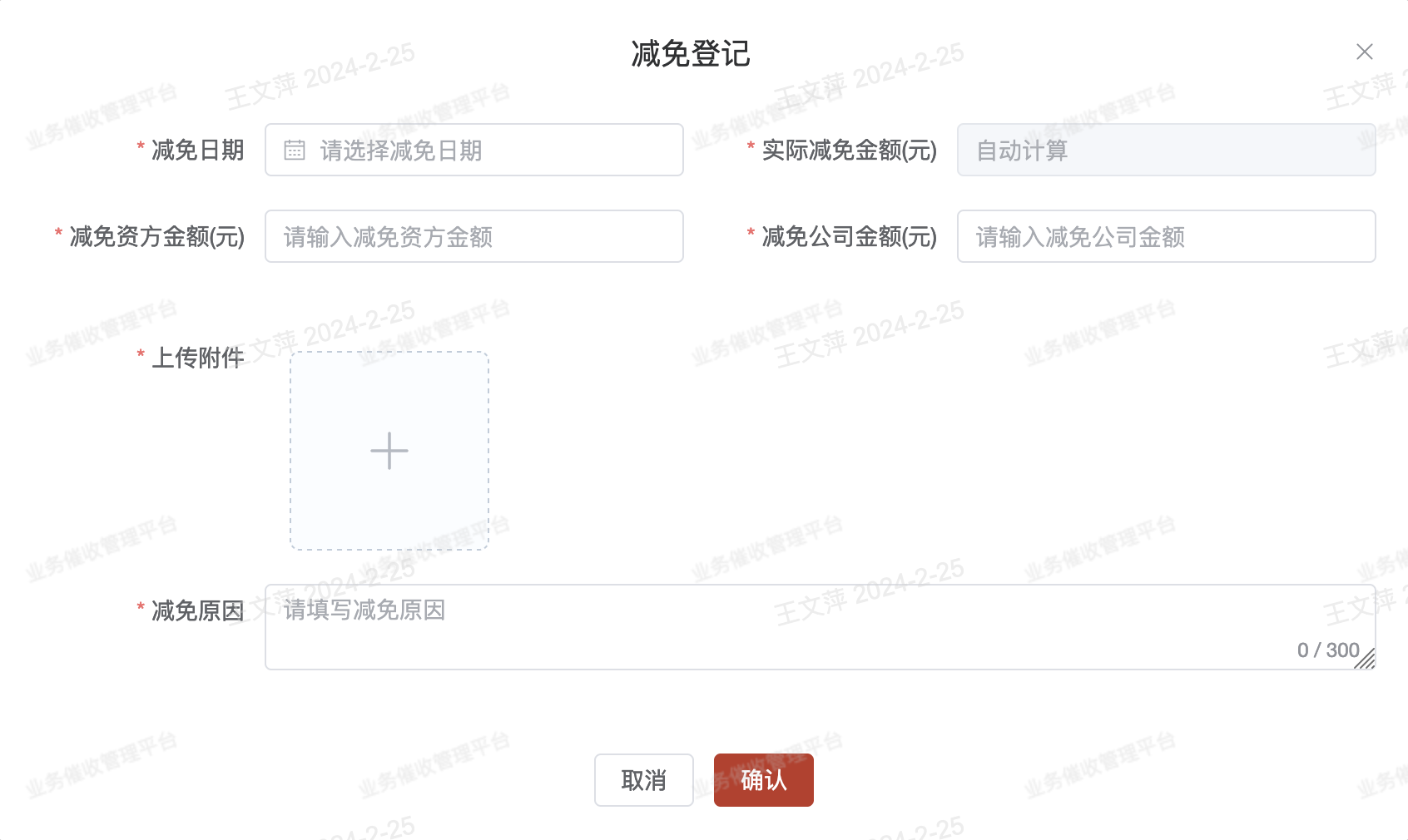Click the 自动计算 actual amount field

click(1166, 150)
